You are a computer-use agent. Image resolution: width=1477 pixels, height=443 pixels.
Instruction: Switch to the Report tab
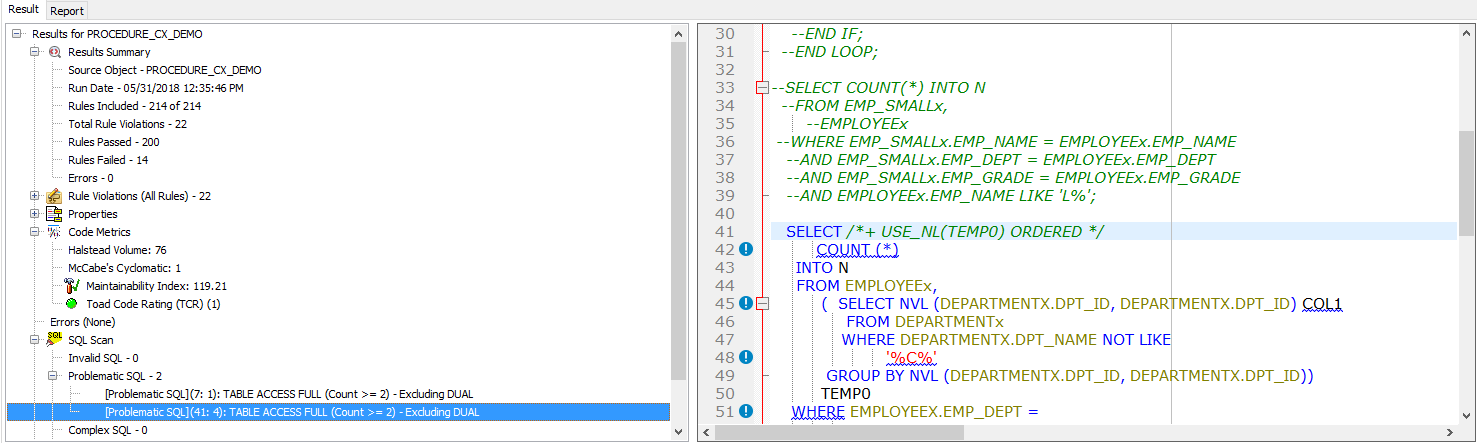tap(67, 10)
